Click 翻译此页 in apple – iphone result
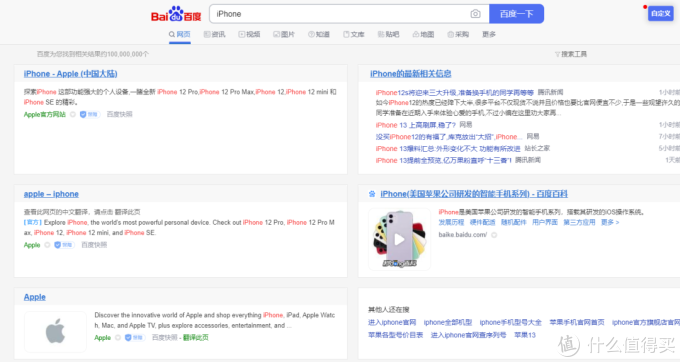 click(x=128, y=212)
